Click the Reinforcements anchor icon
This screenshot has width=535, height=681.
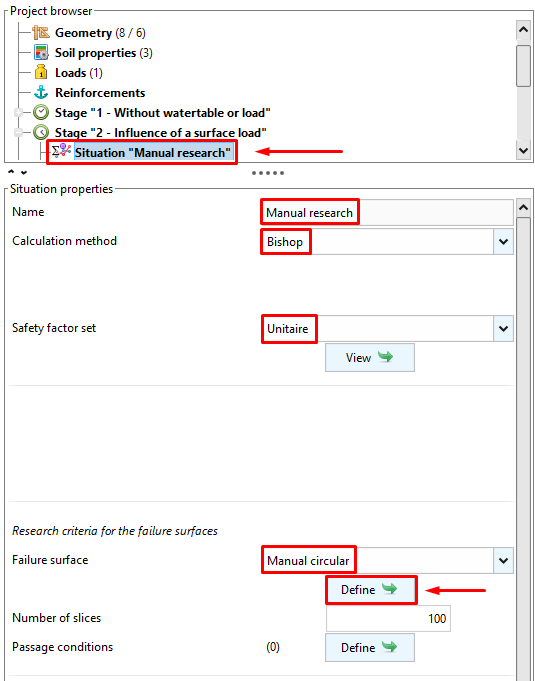point(41,93)
